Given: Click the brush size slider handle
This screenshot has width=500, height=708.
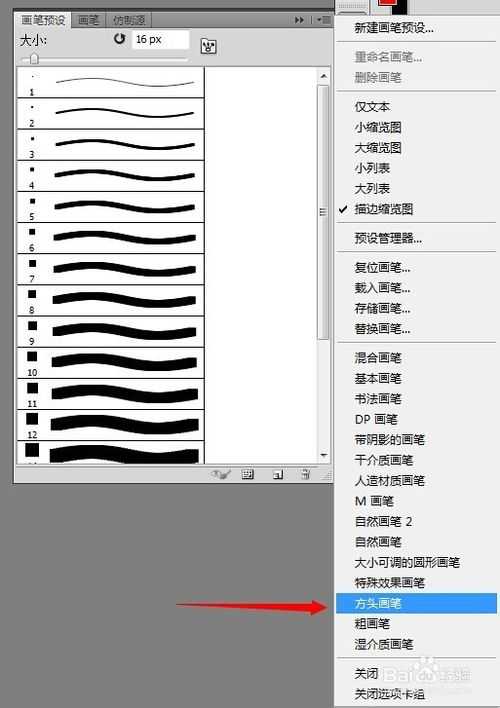Looking at the screenshot, I should click(x=34, y=59).
